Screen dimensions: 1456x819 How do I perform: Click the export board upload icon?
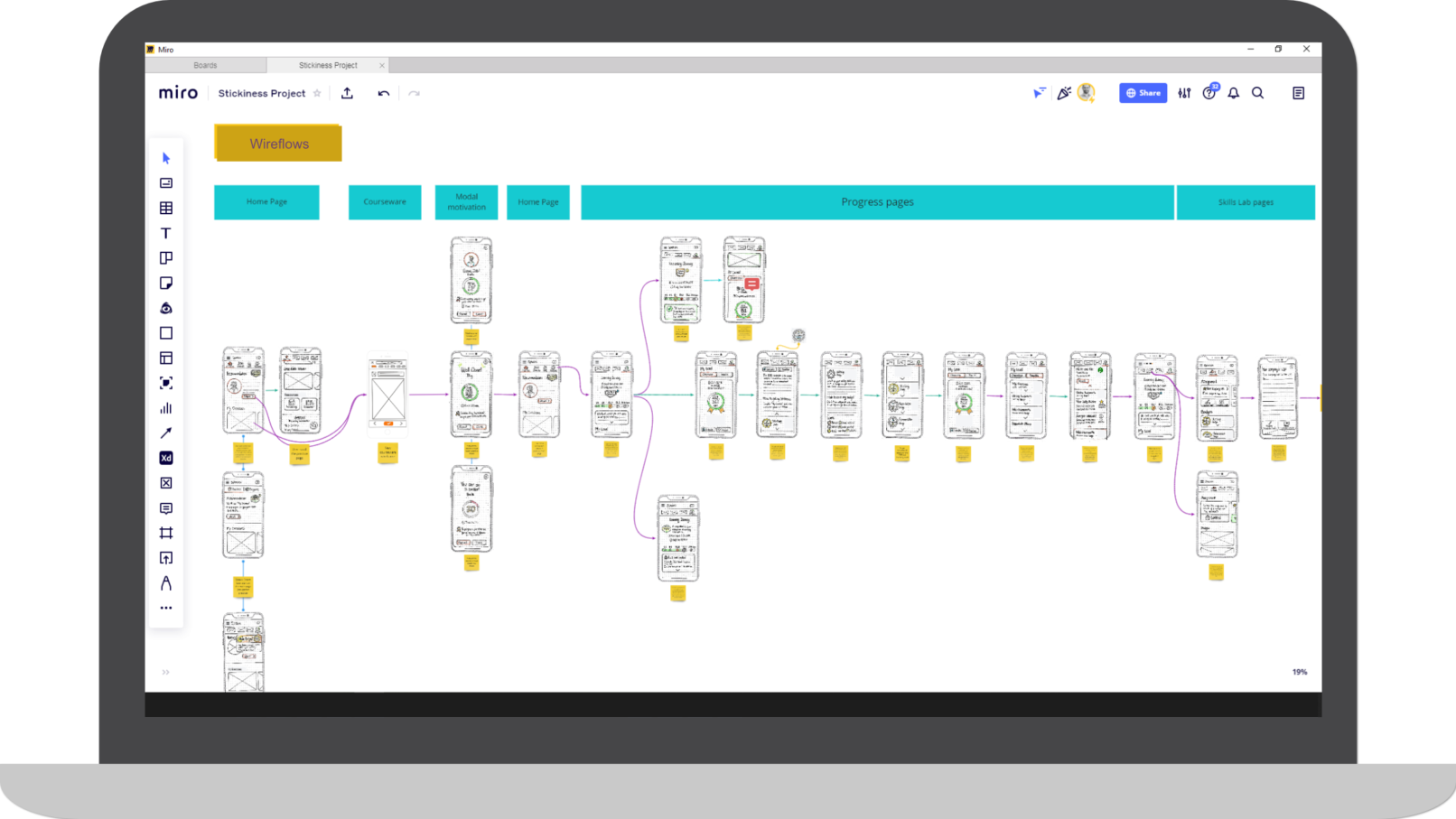click(347, 93)
